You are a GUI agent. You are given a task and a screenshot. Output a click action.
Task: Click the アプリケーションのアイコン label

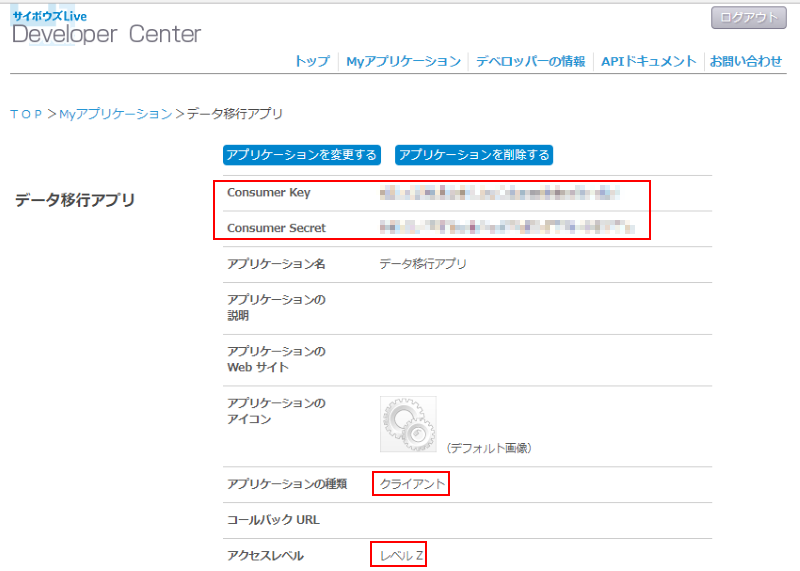(276, 411)
